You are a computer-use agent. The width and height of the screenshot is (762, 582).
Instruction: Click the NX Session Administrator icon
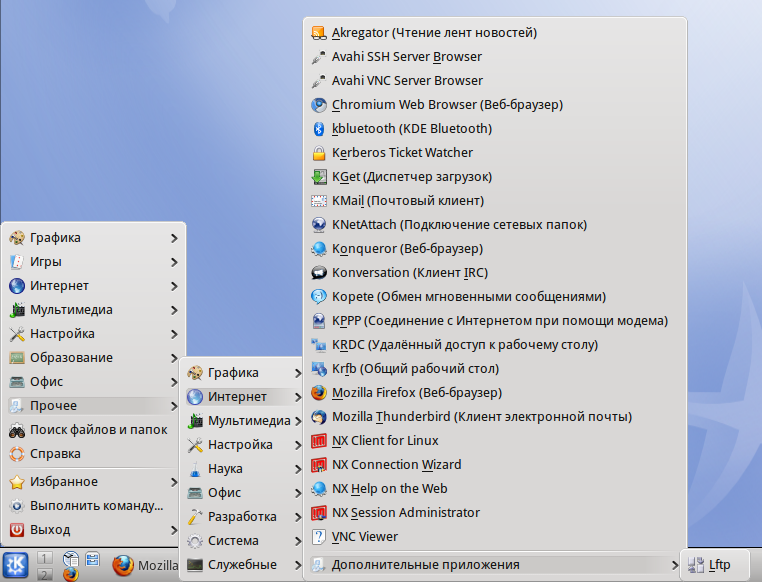click(x=319, y=513)
